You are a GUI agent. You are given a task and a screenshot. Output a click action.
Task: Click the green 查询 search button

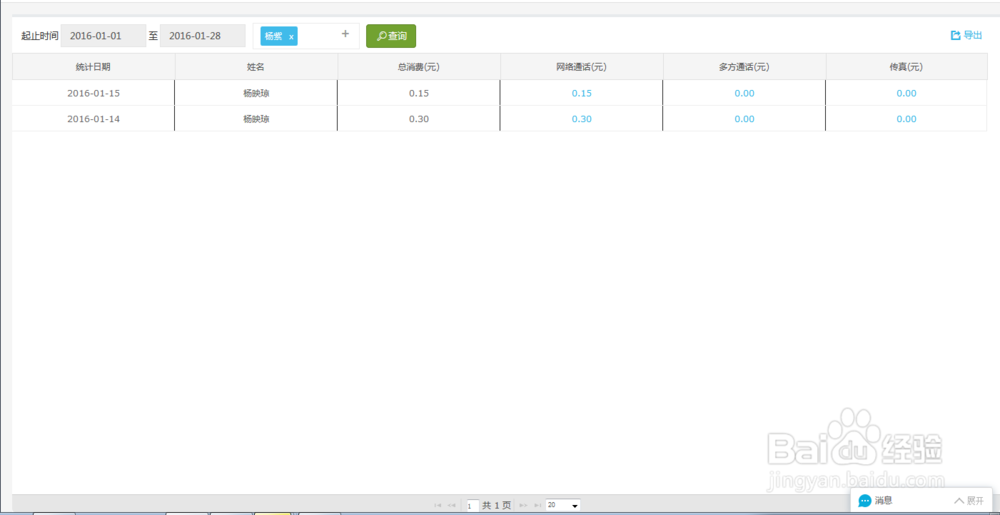(x=391, y=36)
